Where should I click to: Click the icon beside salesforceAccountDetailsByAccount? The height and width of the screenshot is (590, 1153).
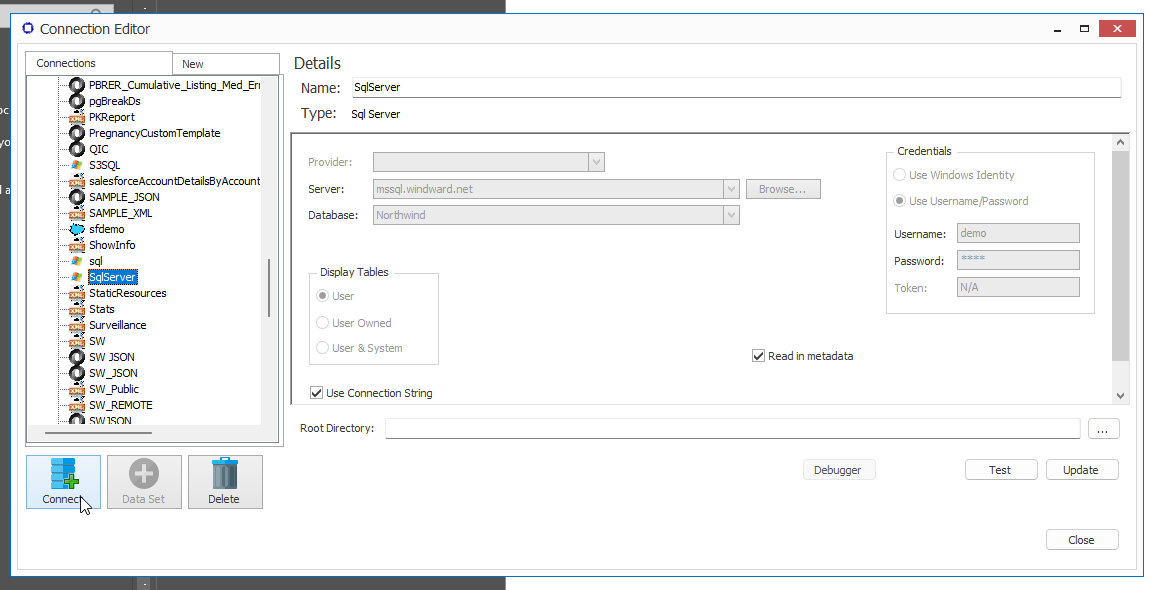coord(77,182)
